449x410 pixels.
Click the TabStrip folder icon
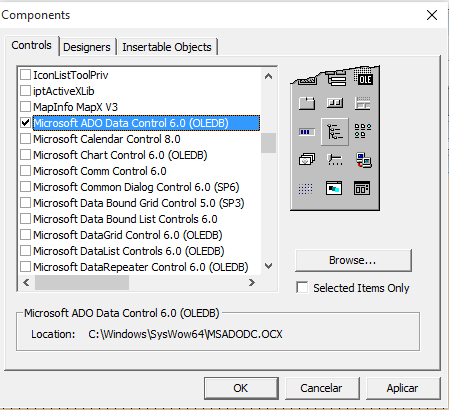tap(307, 103)
